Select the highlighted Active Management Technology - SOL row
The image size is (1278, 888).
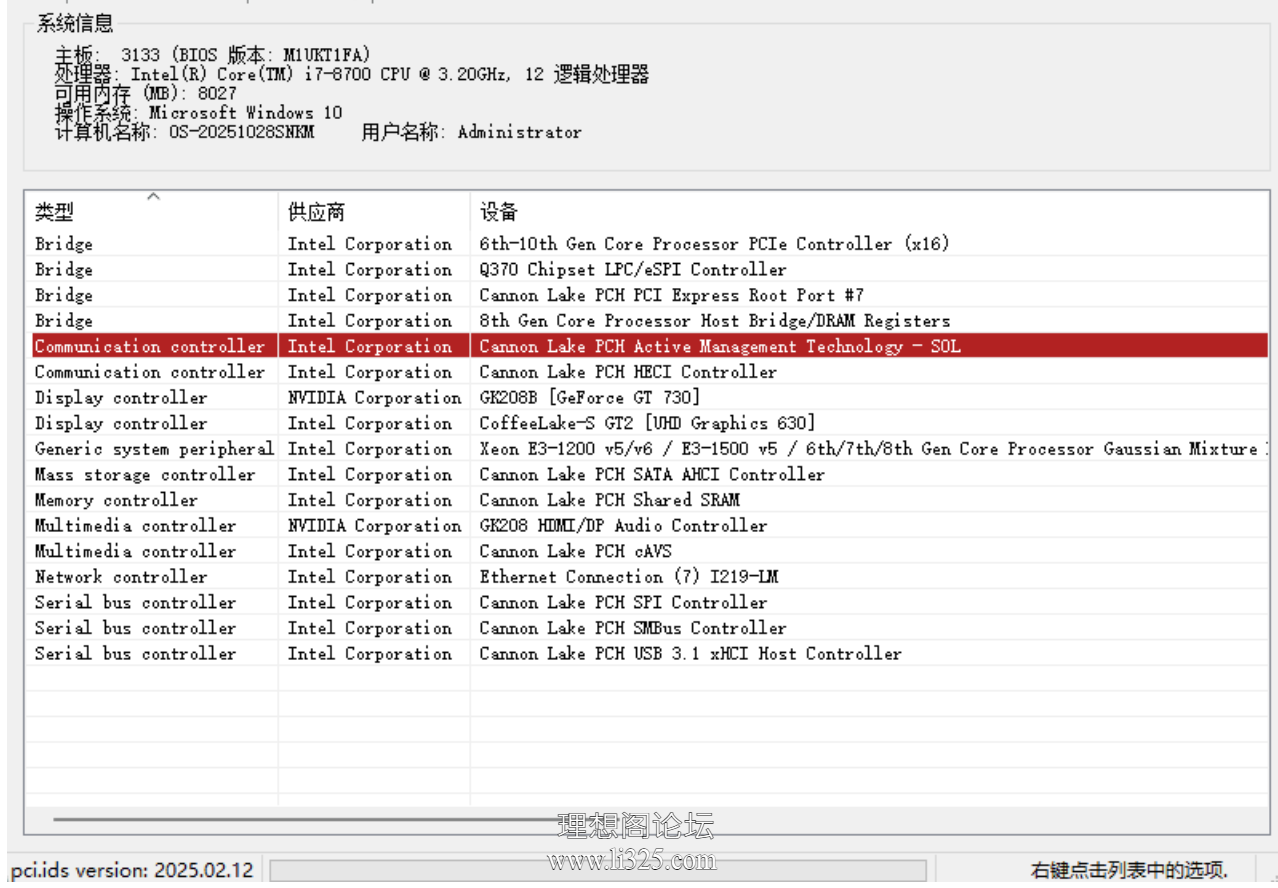(x=718, y=347)
